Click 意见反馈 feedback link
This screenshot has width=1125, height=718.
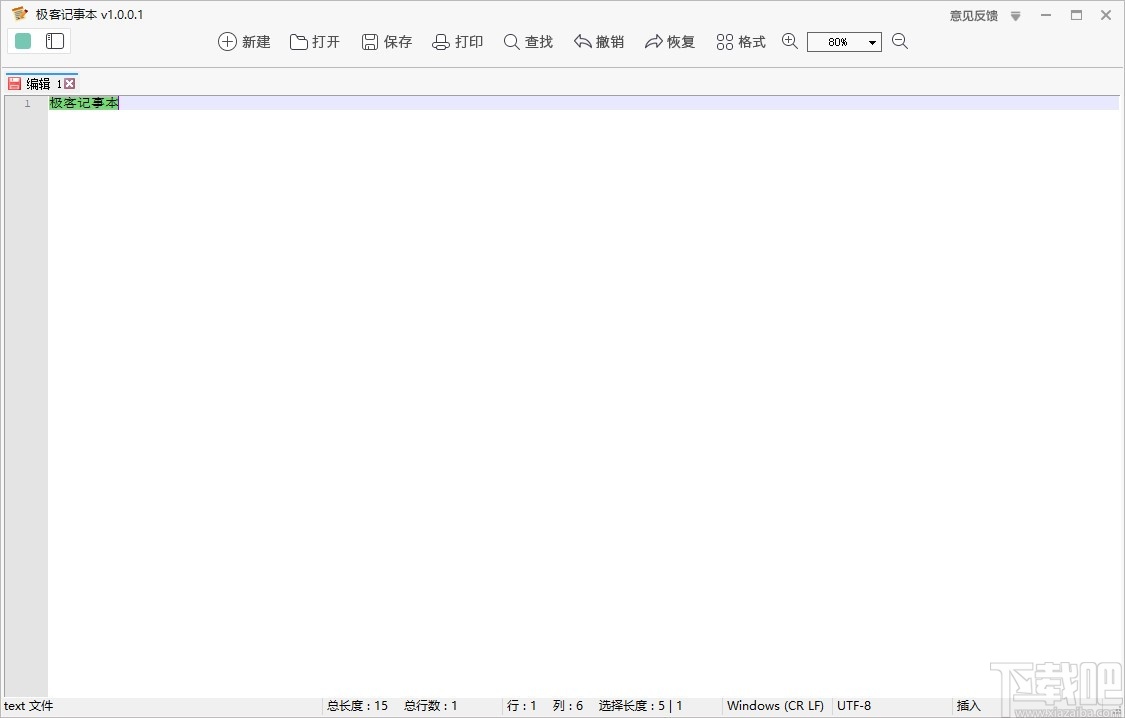[x=974, y=15]
